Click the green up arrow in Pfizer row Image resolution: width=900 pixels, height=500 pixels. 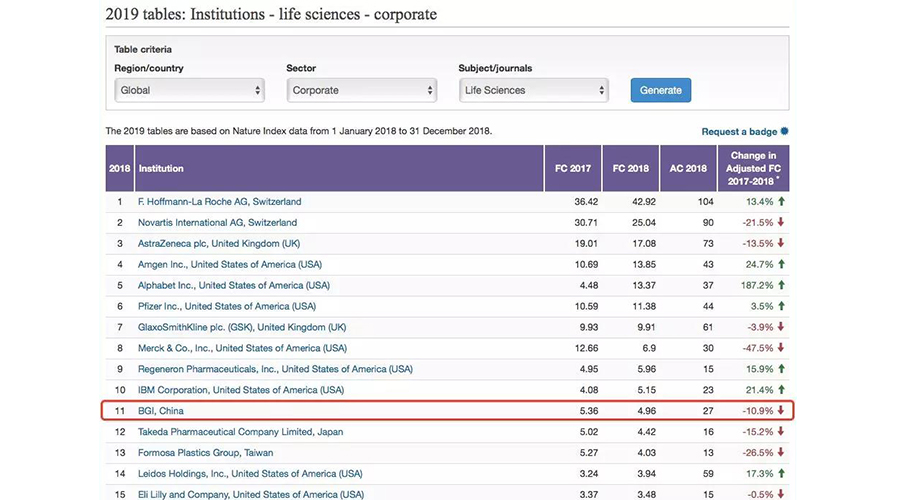pyautogui.click(x=781, y=306)
